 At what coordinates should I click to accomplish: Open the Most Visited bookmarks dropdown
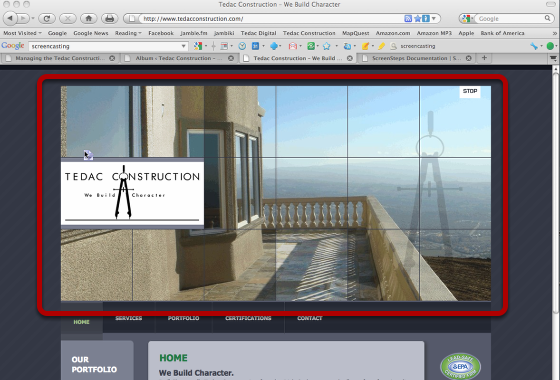pos(22,33)
